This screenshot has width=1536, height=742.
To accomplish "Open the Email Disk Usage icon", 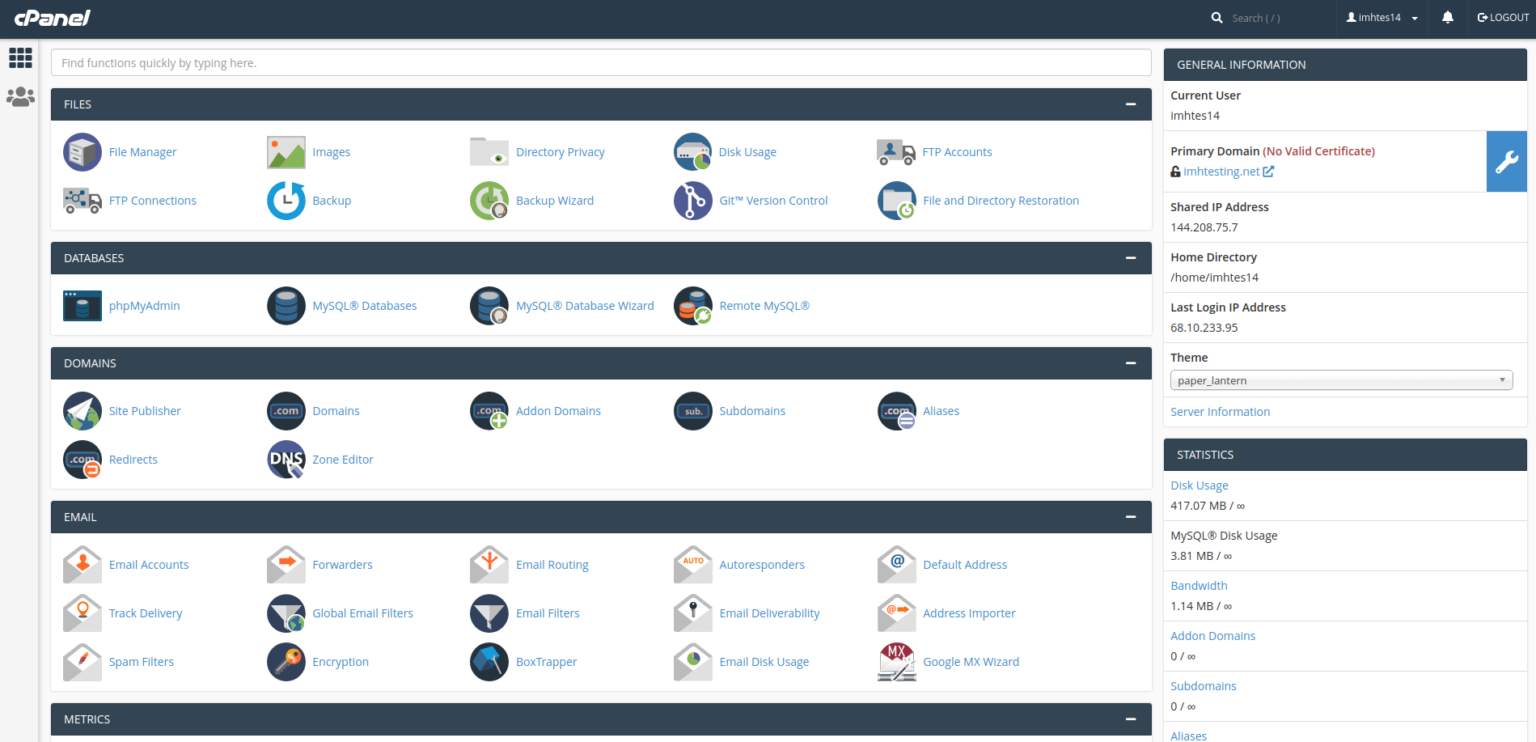I will coord(693,662).
